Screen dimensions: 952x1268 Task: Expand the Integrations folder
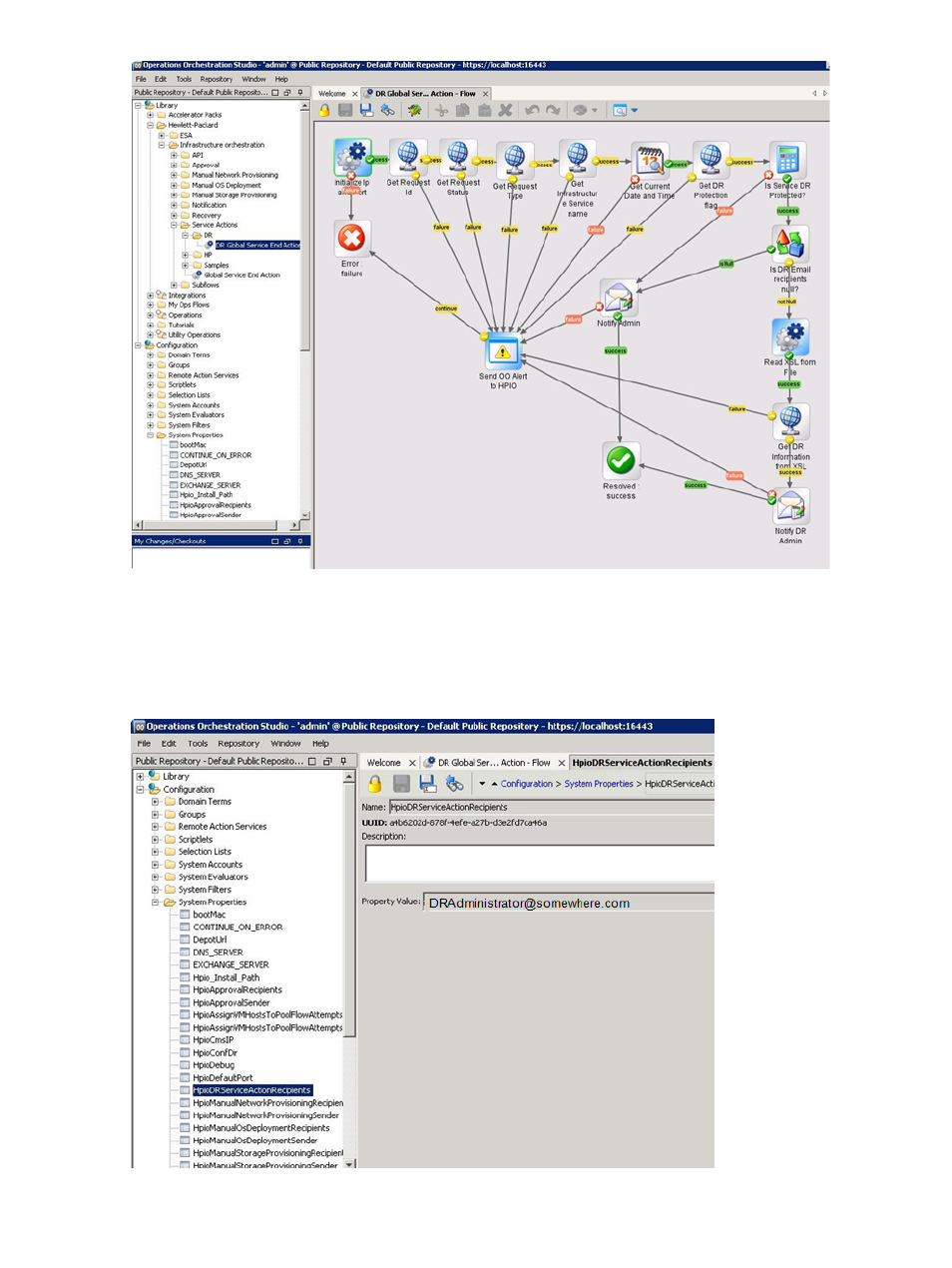point(151,296)
